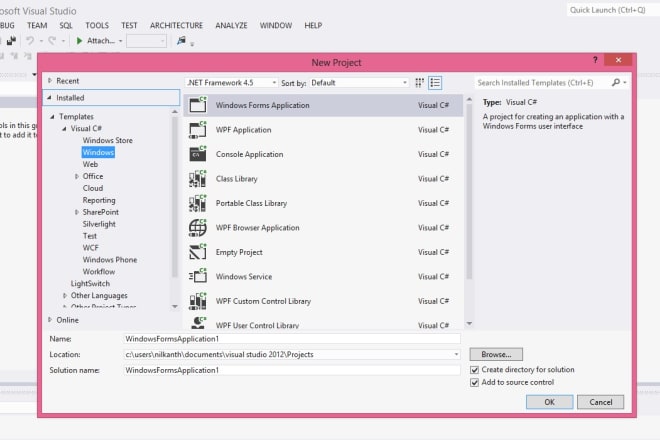This screenshot has width=660, height=440.
Task: Click the WPF Application template icon
Action: (198, 130)
